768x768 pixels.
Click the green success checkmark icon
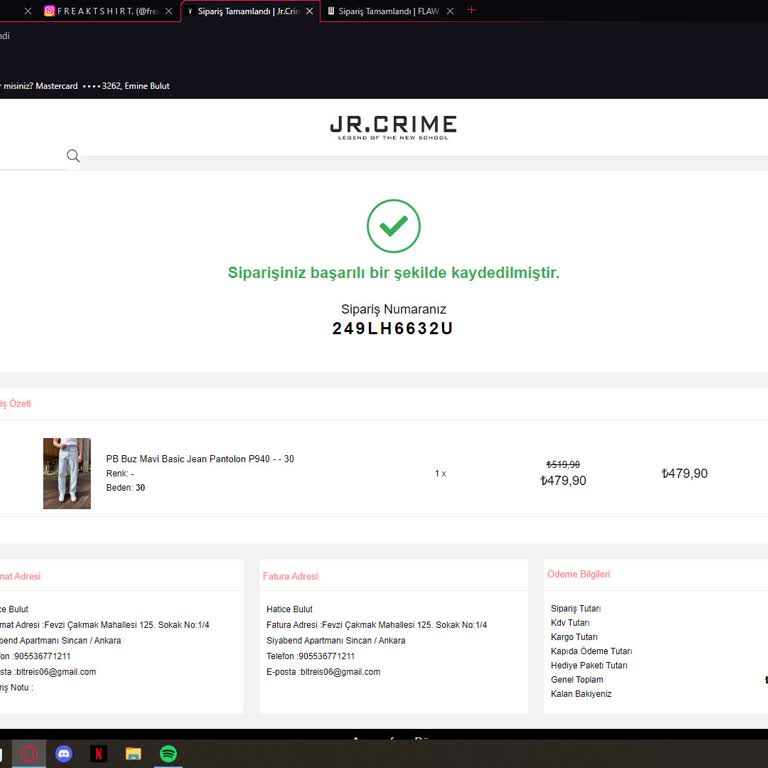[393, 226]
